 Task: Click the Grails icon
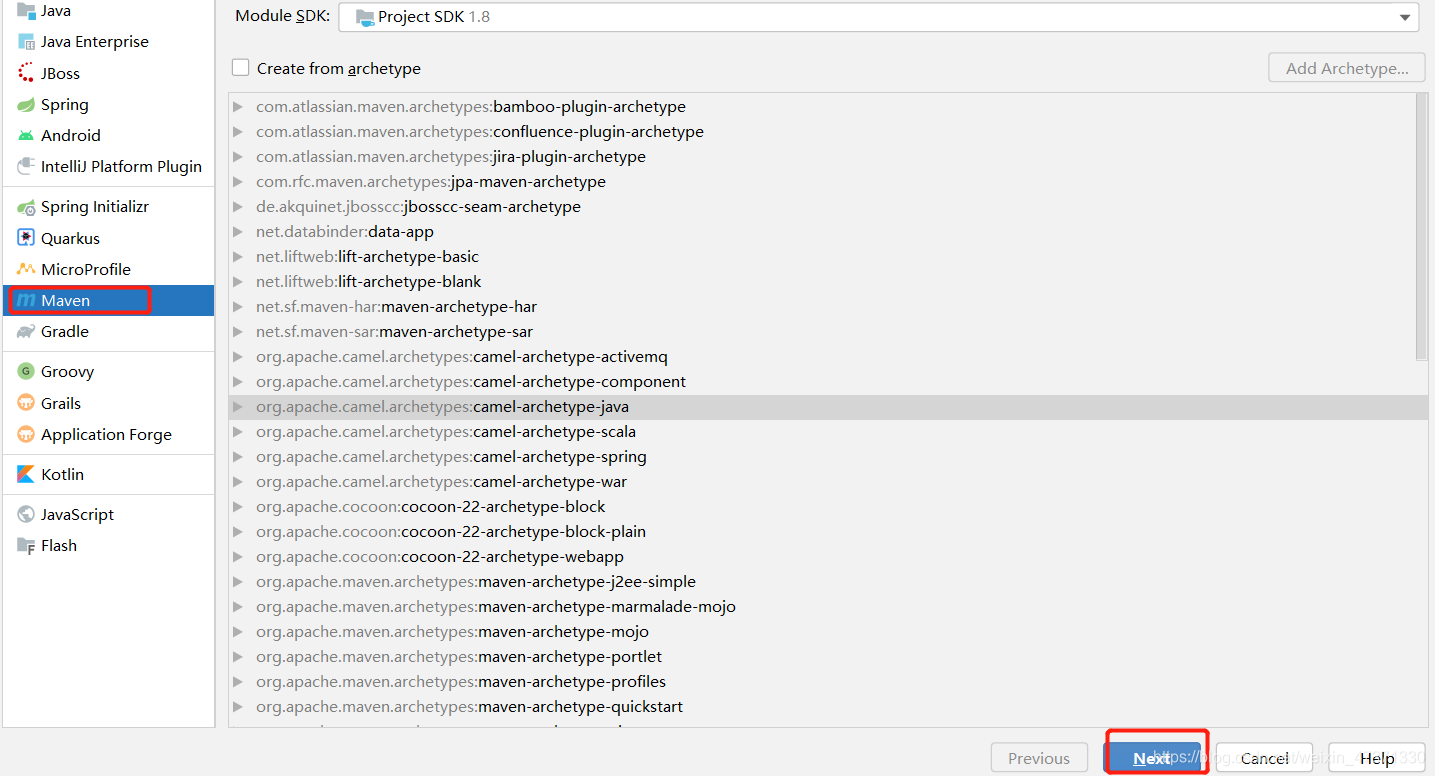[x=26, y=403]
